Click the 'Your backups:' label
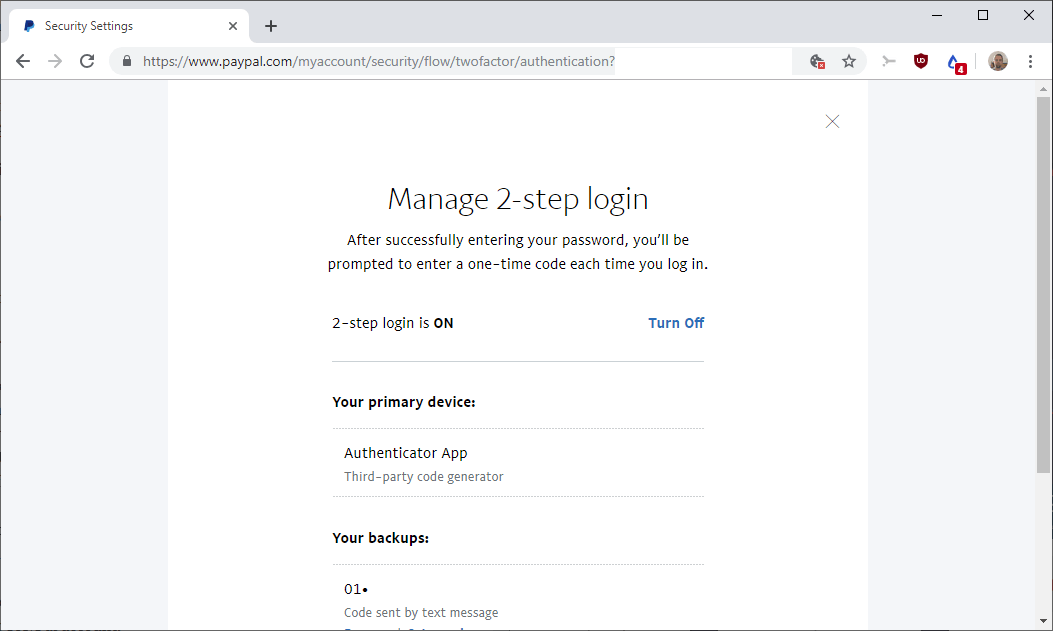The width and height of the screenshot is (1053, 631). pyautogui.click(x=380, y=538)
